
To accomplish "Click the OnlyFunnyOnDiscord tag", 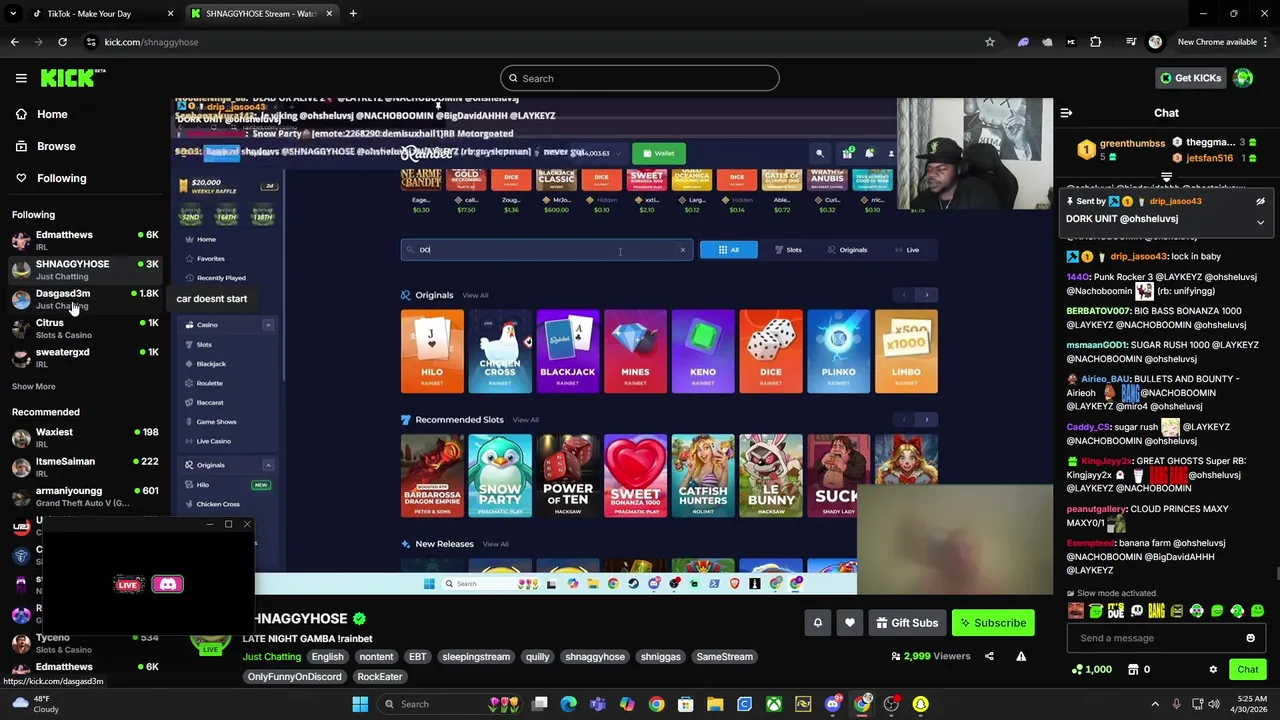I will click(x=294, y=677).
